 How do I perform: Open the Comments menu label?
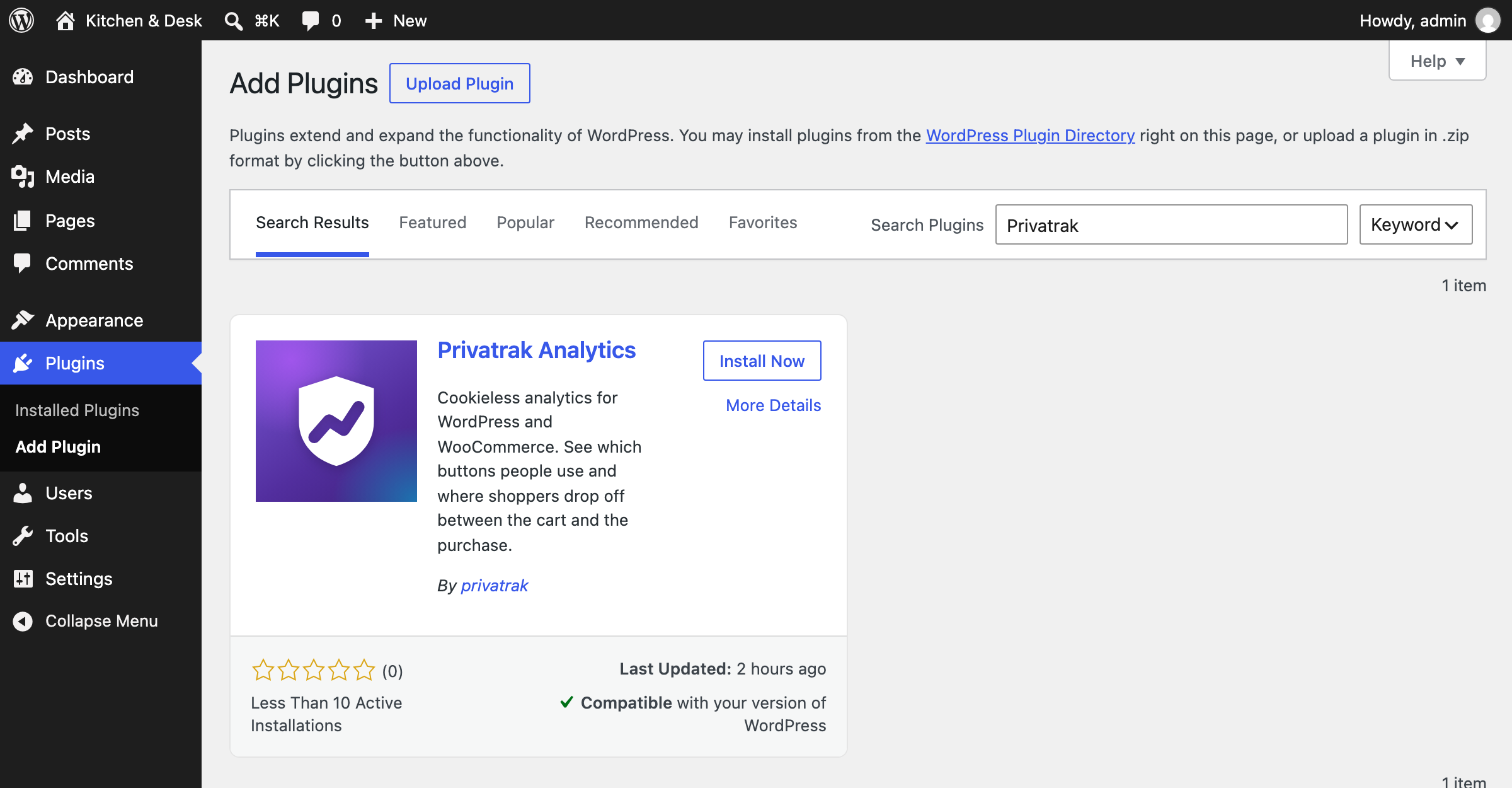tap(89, 264)
